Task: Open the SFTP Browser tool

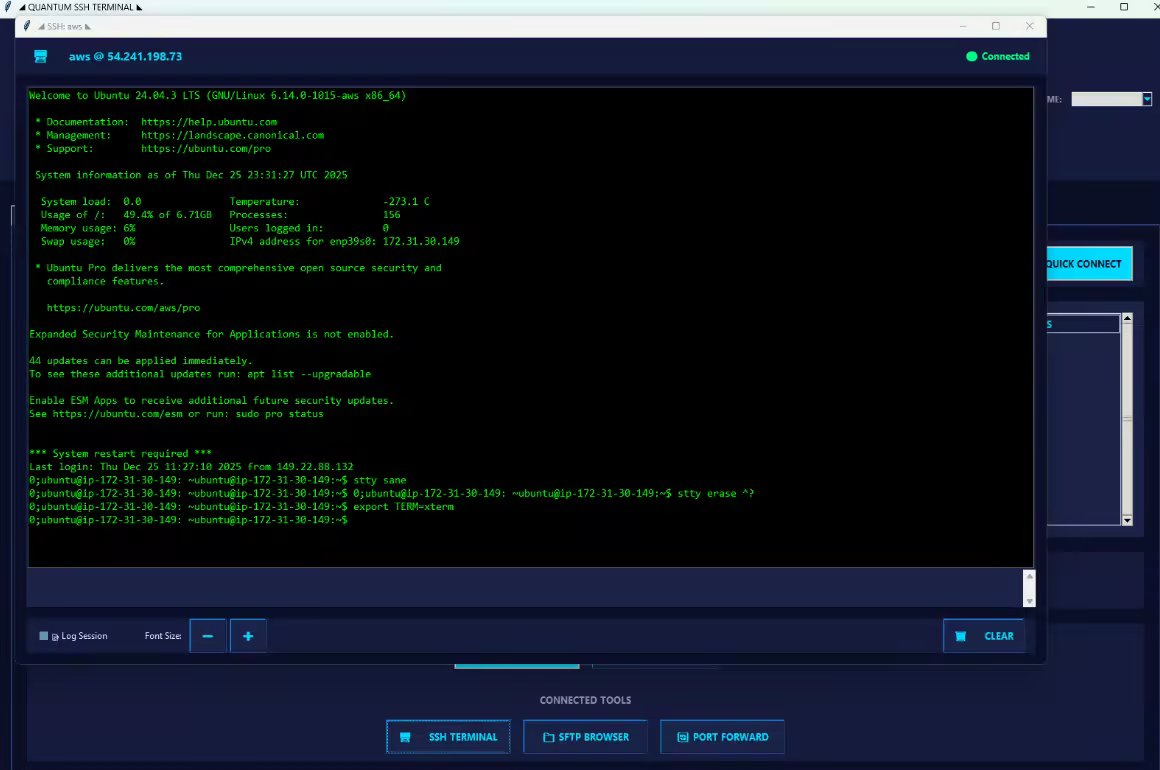Action: point(586,737)
